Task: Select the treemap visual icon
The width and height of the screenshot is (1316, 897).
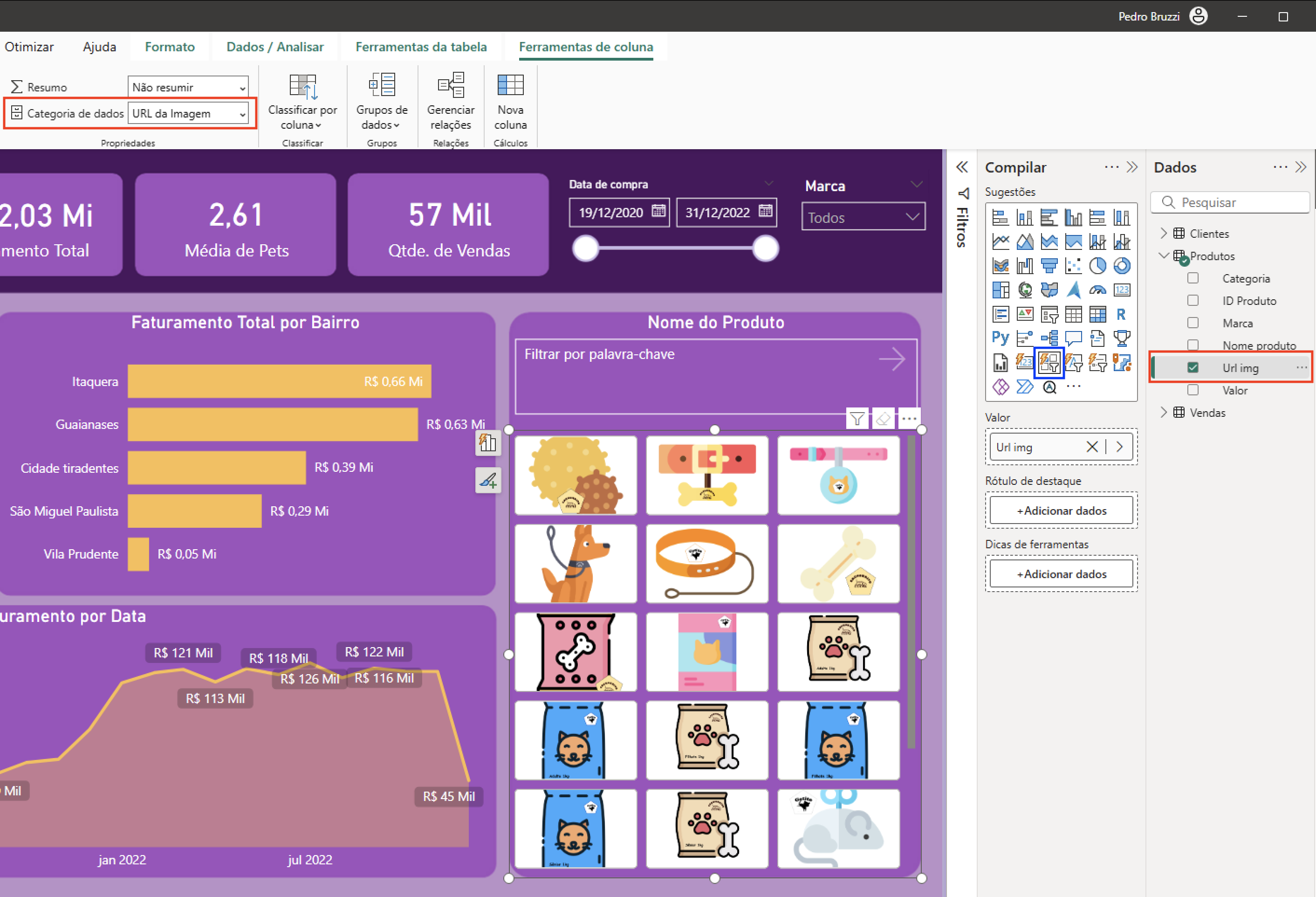Action: click(1000, 290)
